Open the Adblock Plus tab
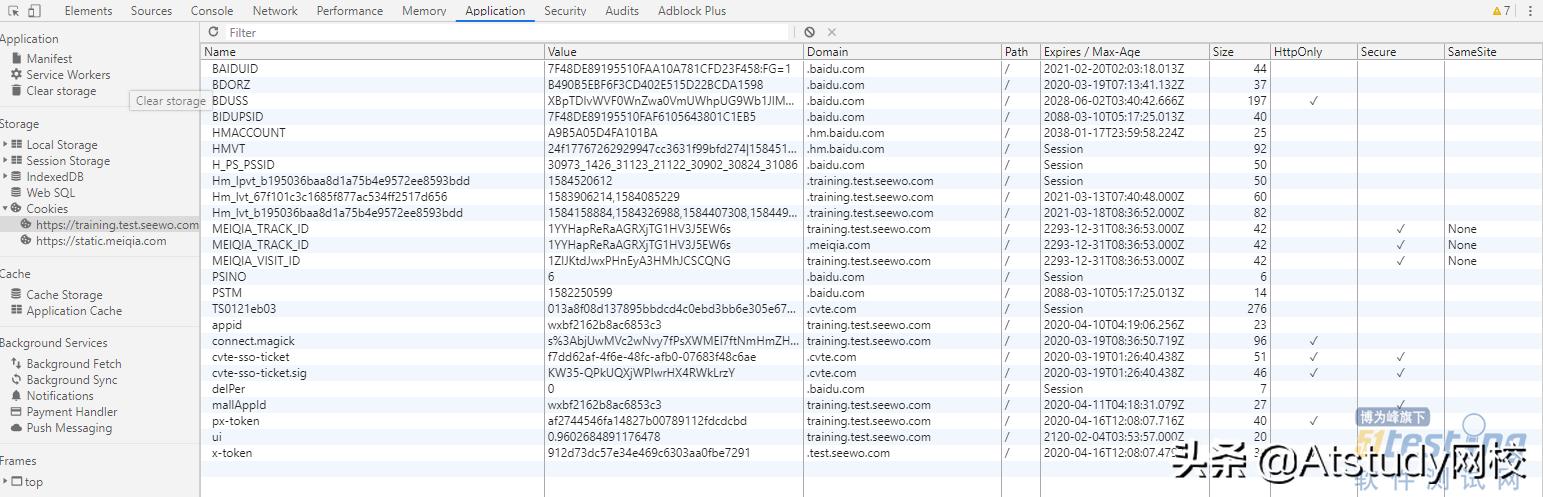Image resolution: width=1543 pixels, height=497 pixels. [x=692, y=11]
